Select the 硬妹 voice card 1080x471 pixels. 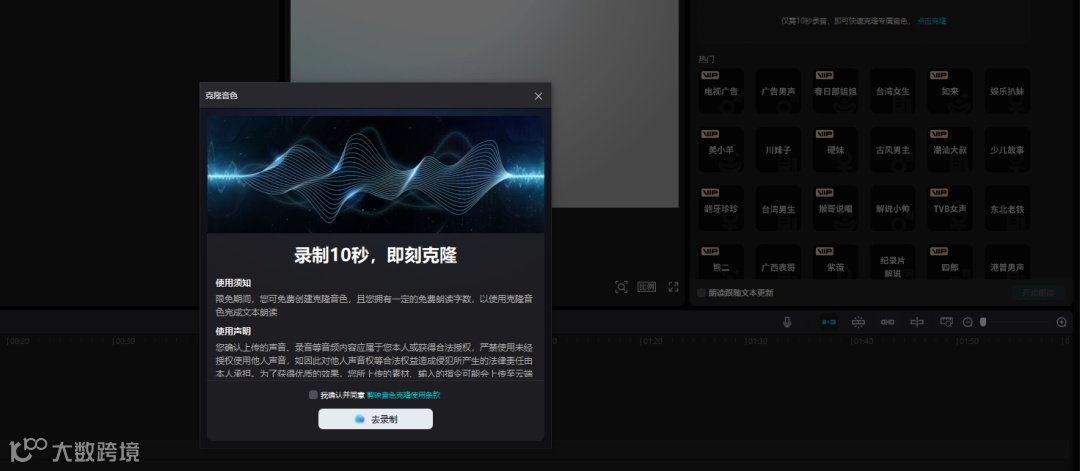[x=835, y=150]
